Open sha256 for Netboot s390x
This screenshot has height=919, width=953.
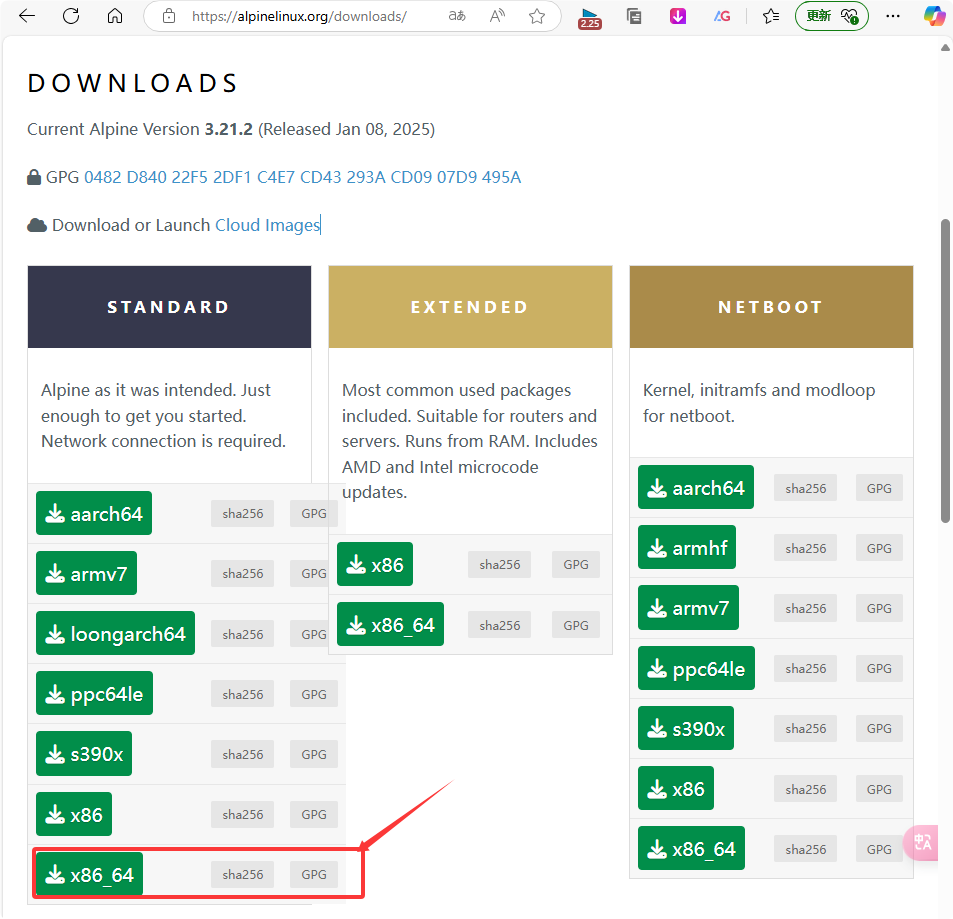point(805,729)
